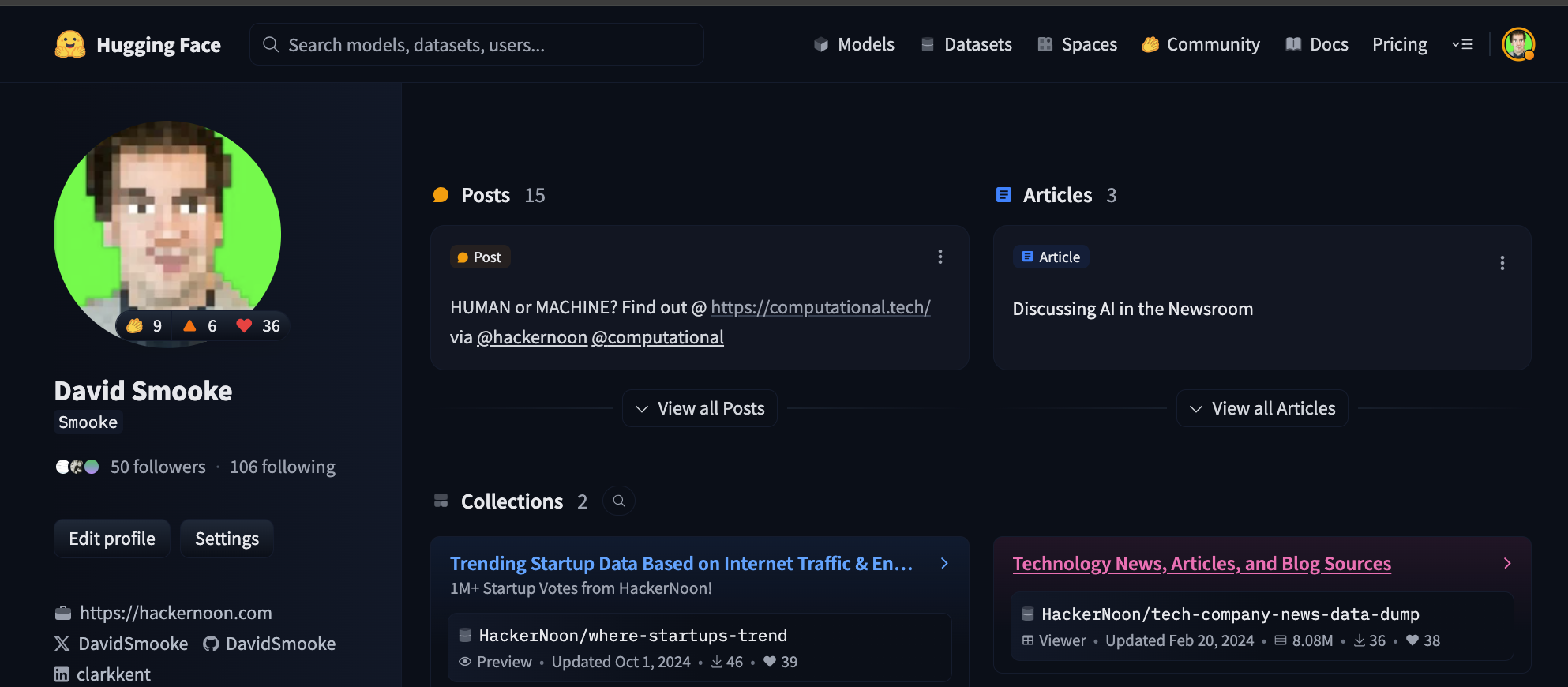1568x687 pixels.
Task: Click the Collections grid icon
Action: pos(441,501)
